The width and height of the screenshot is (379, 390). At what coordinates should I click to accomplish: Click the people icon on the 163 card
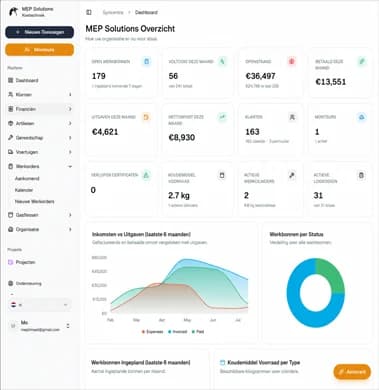(x=292, y=117)
